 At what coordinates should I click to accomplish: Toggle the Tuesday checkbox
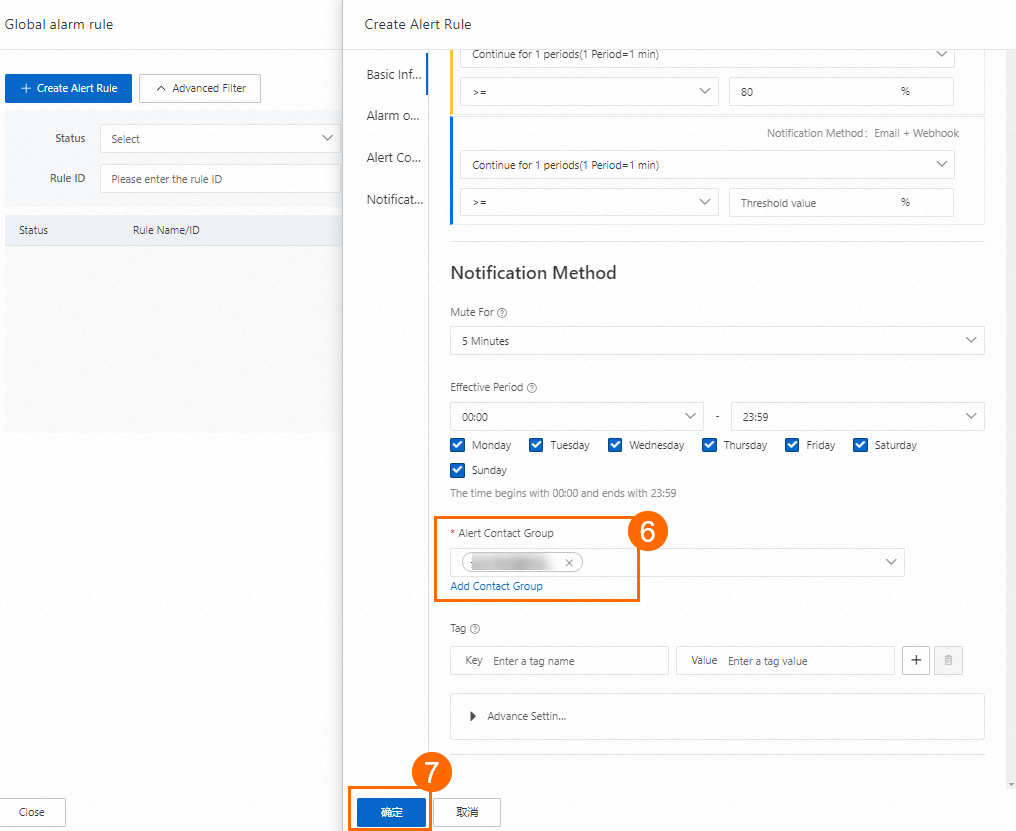(x=536, y=445)
